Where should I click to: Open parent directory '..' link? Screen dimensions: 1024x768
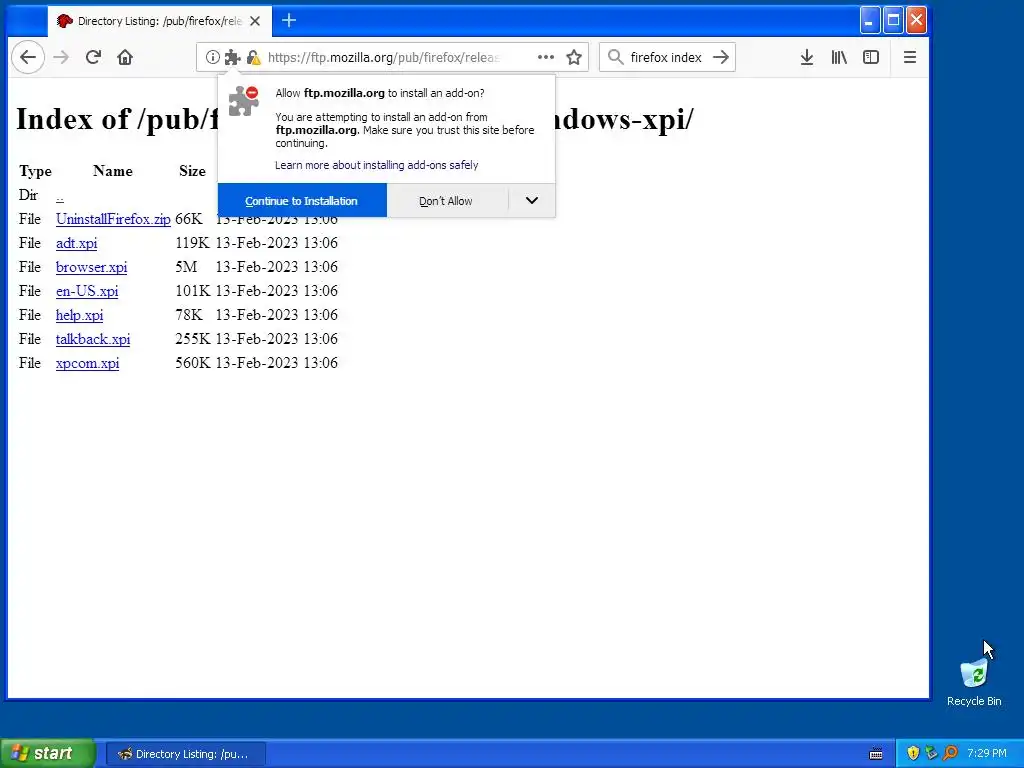point(59,195)
